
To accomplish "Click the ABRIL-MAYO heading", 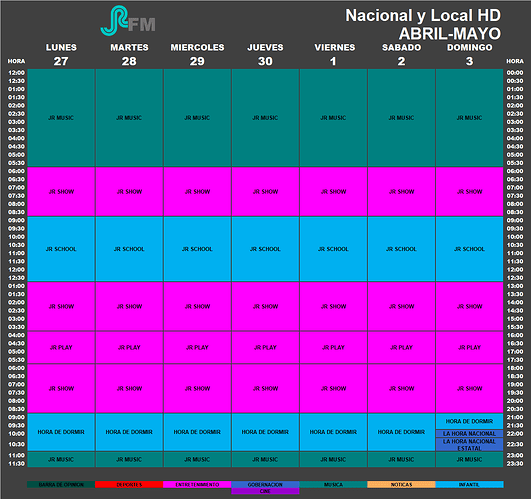I will (450, 34).
